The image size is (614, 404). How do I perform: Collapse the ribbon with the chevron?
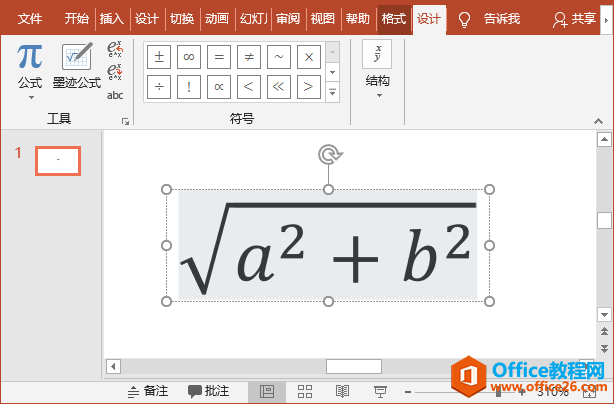[x=598, y=121]
